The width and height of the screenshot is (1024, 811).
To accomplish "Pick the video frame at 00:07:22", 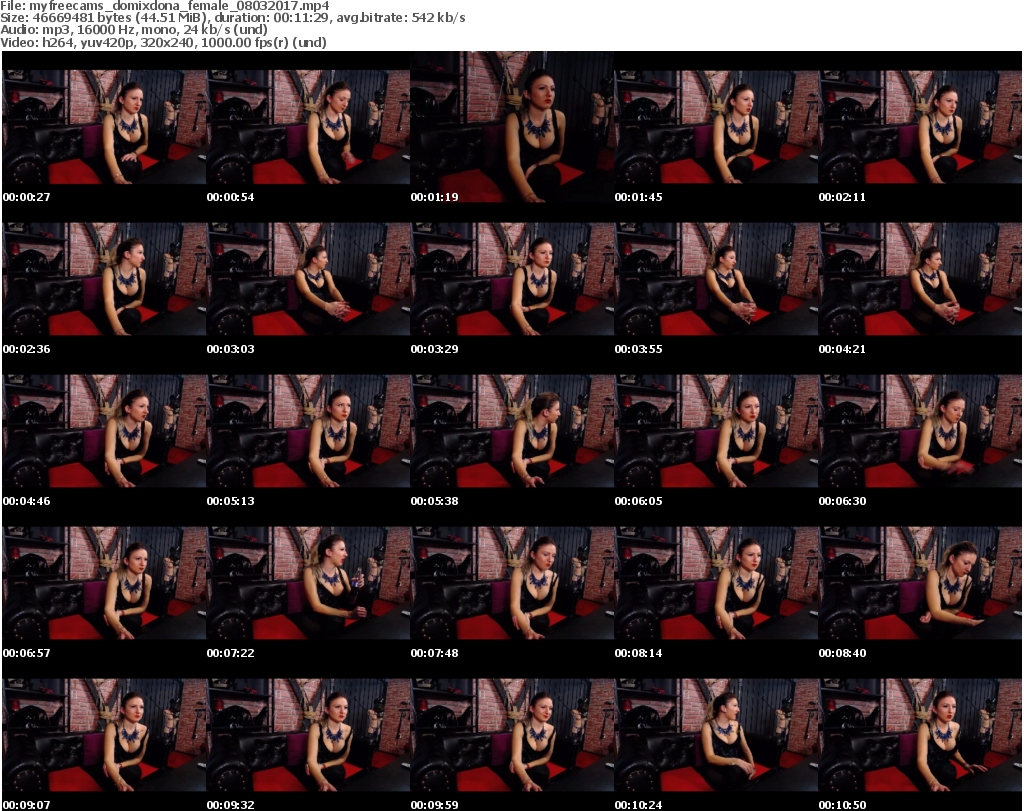I will (308, 584).
